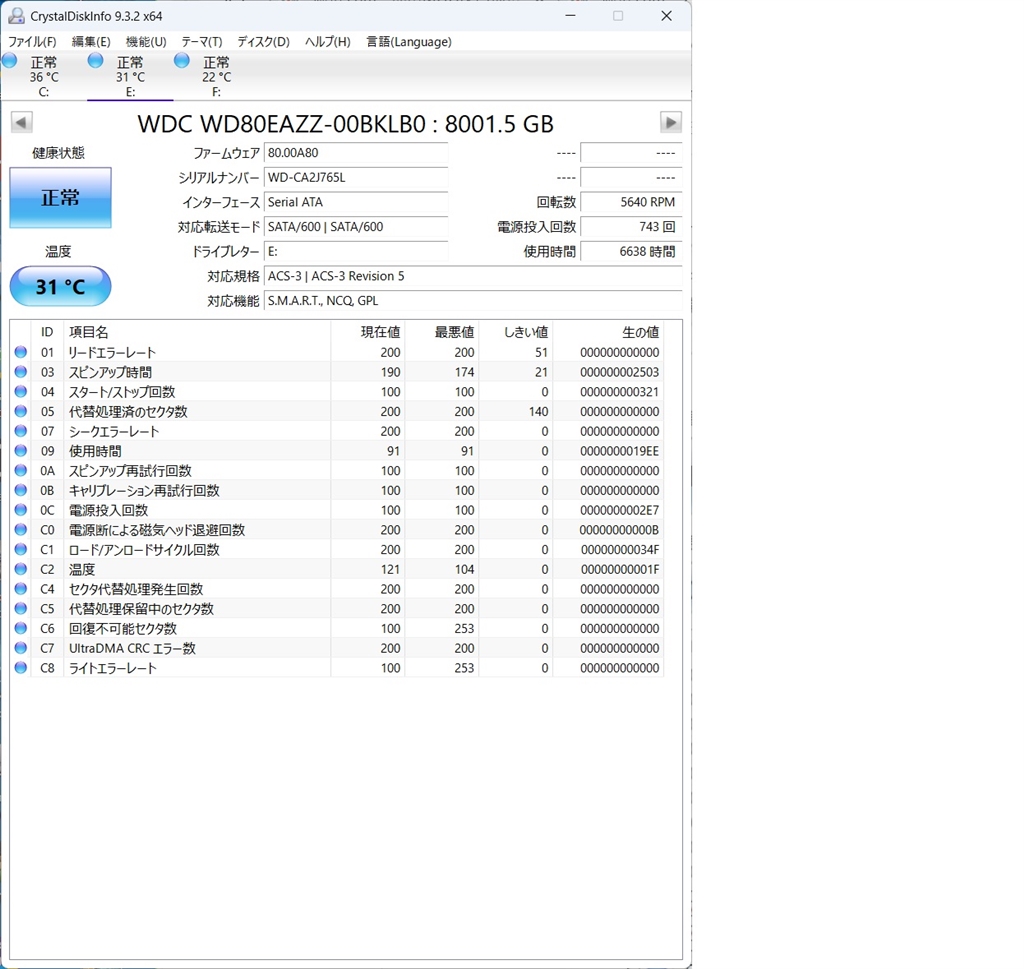Click the blue dot beside UltraDMA CRC エラー数
This screenshot has height=969, width=1024.
point(21,648)
